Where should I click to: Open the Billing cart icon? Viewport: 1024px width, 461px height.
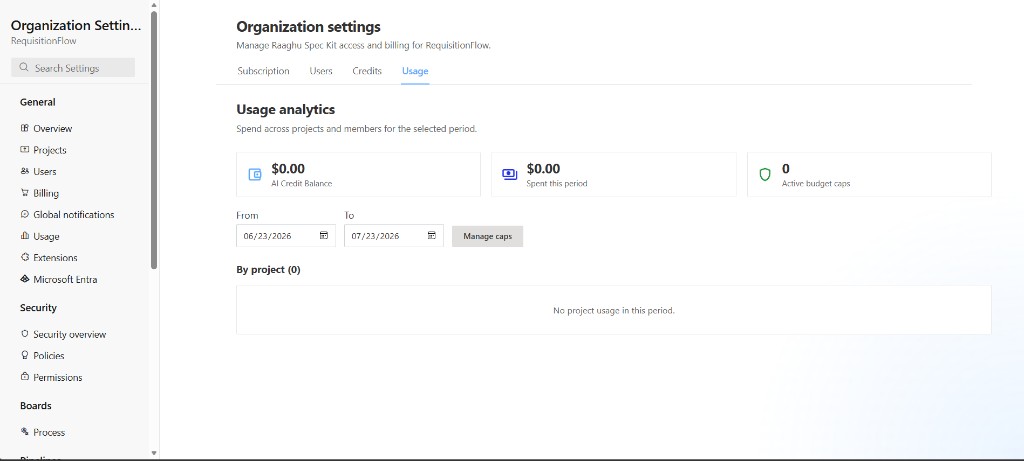(25, 193)
